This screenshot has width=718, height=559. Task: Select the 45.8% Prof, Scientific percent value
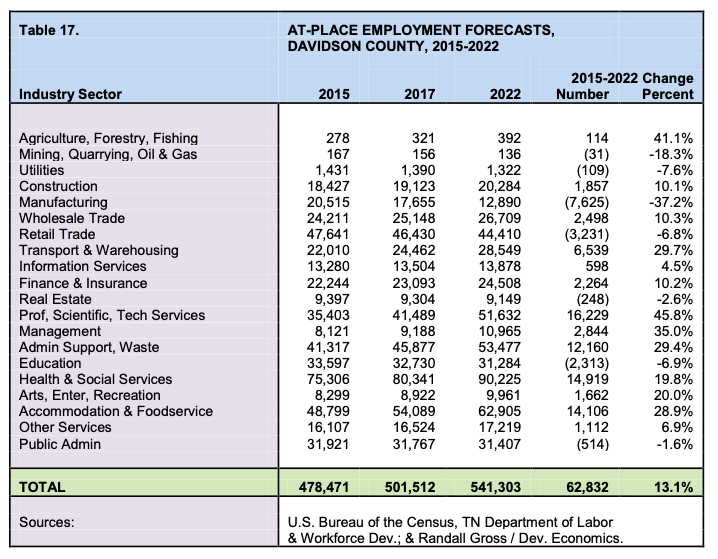click(x=671, y=315)
